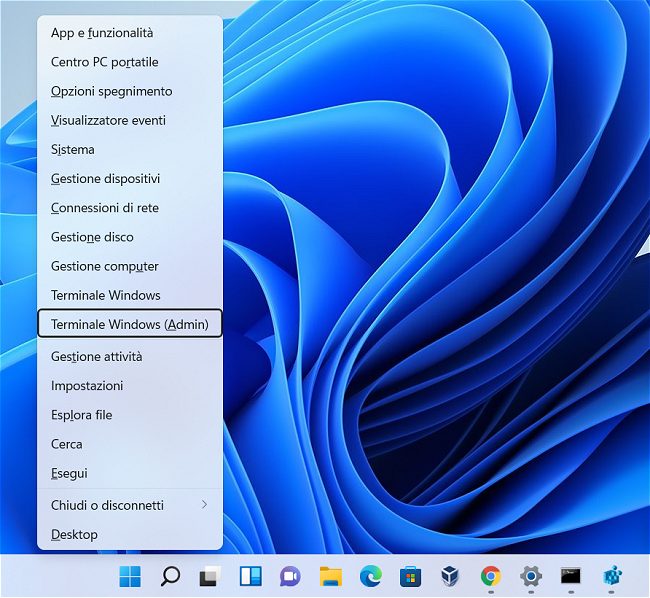Choose the Sistema menu entry
The height and width of the screenshot is (598, 650).
point(130,150)
